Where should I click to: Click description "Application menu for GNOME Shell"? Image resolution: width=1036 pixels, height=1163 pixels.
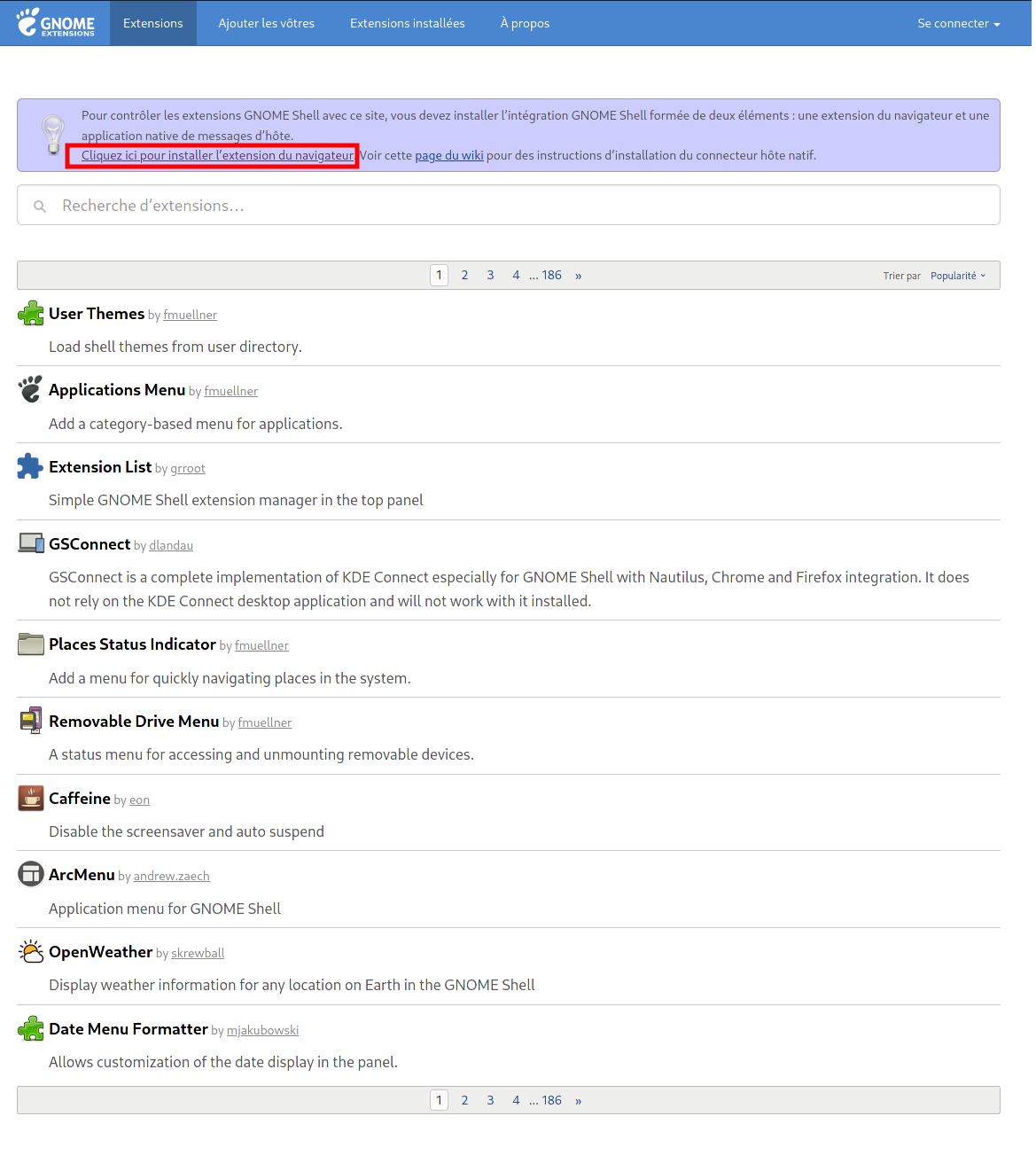165,909
